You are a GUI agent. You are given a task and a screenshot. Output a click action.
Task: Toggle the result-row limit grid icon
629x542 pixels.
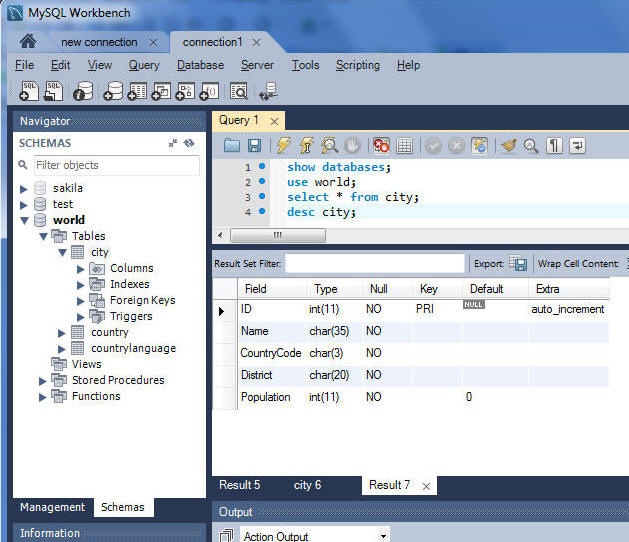click(x=404, y=146)
